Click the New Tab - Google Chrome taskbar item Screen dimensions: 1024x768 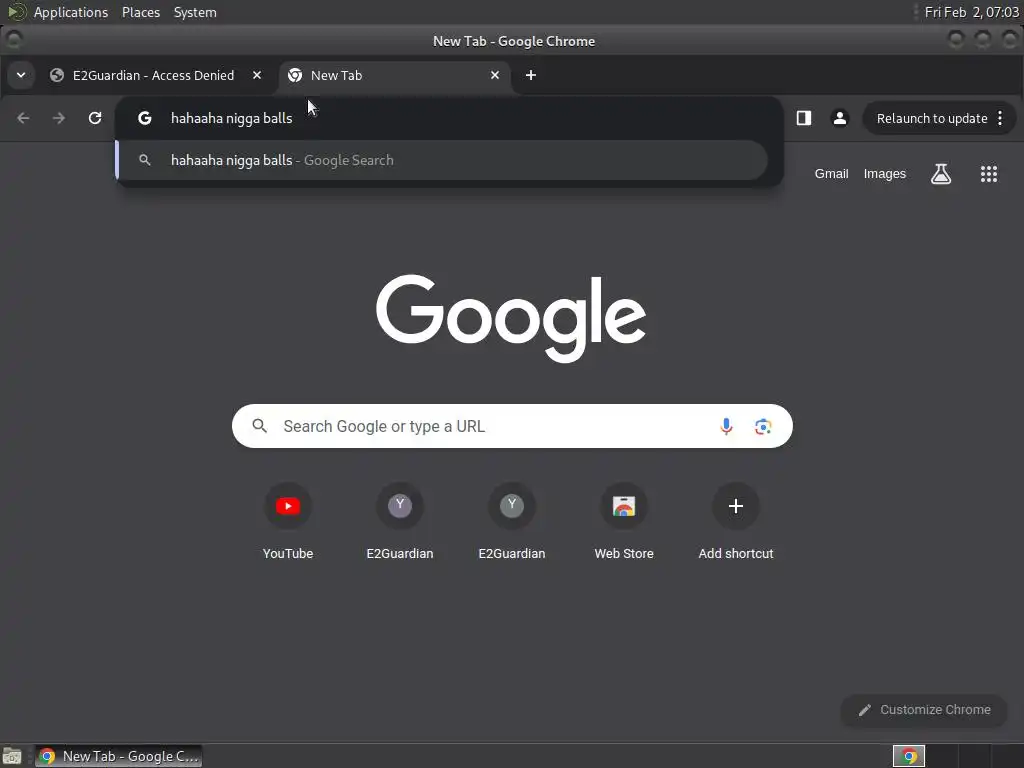[x=119, y=756]
